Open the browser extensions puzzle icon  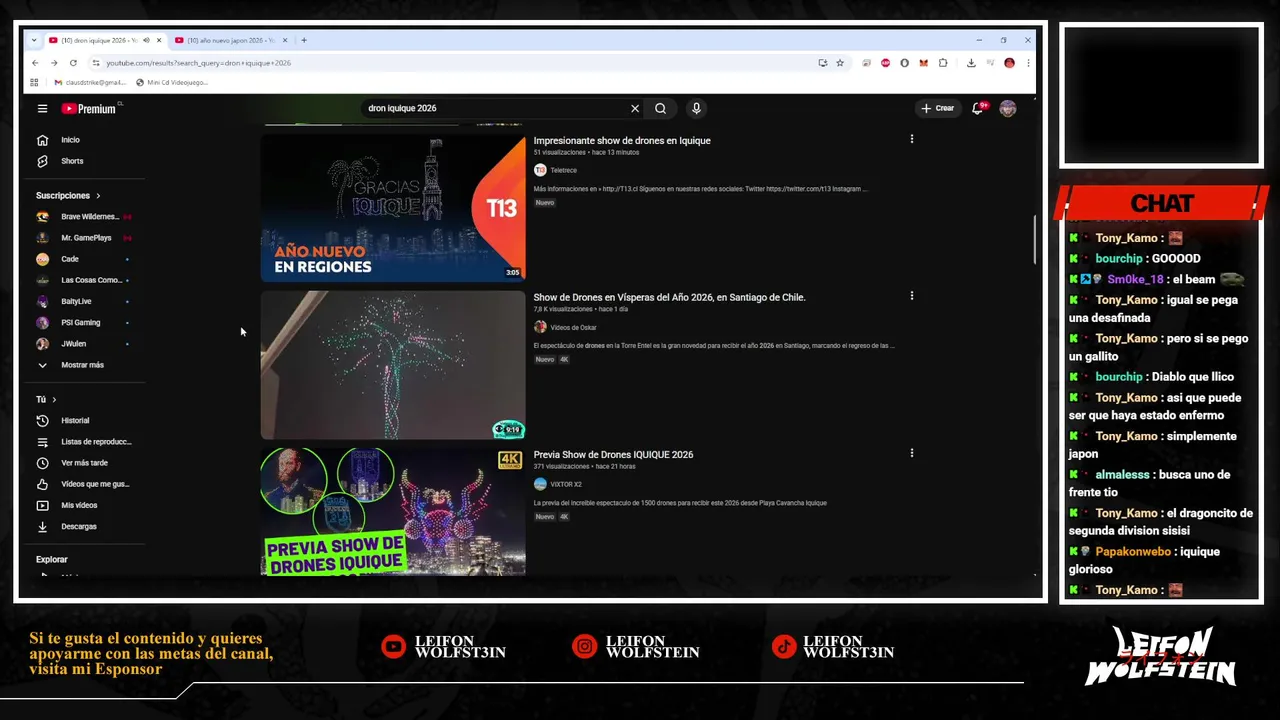[x=942, y=63]
